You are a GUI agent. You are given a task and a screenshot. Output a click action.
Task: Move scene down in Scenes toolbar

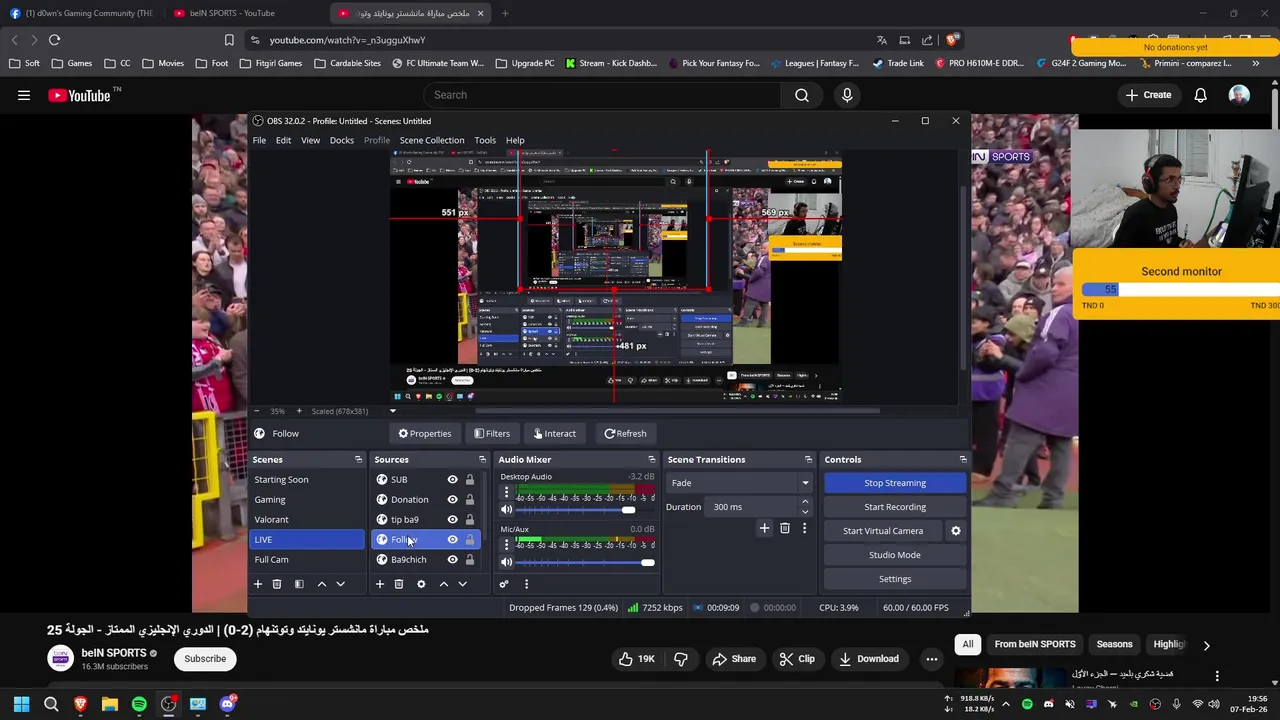click(340, 584)
